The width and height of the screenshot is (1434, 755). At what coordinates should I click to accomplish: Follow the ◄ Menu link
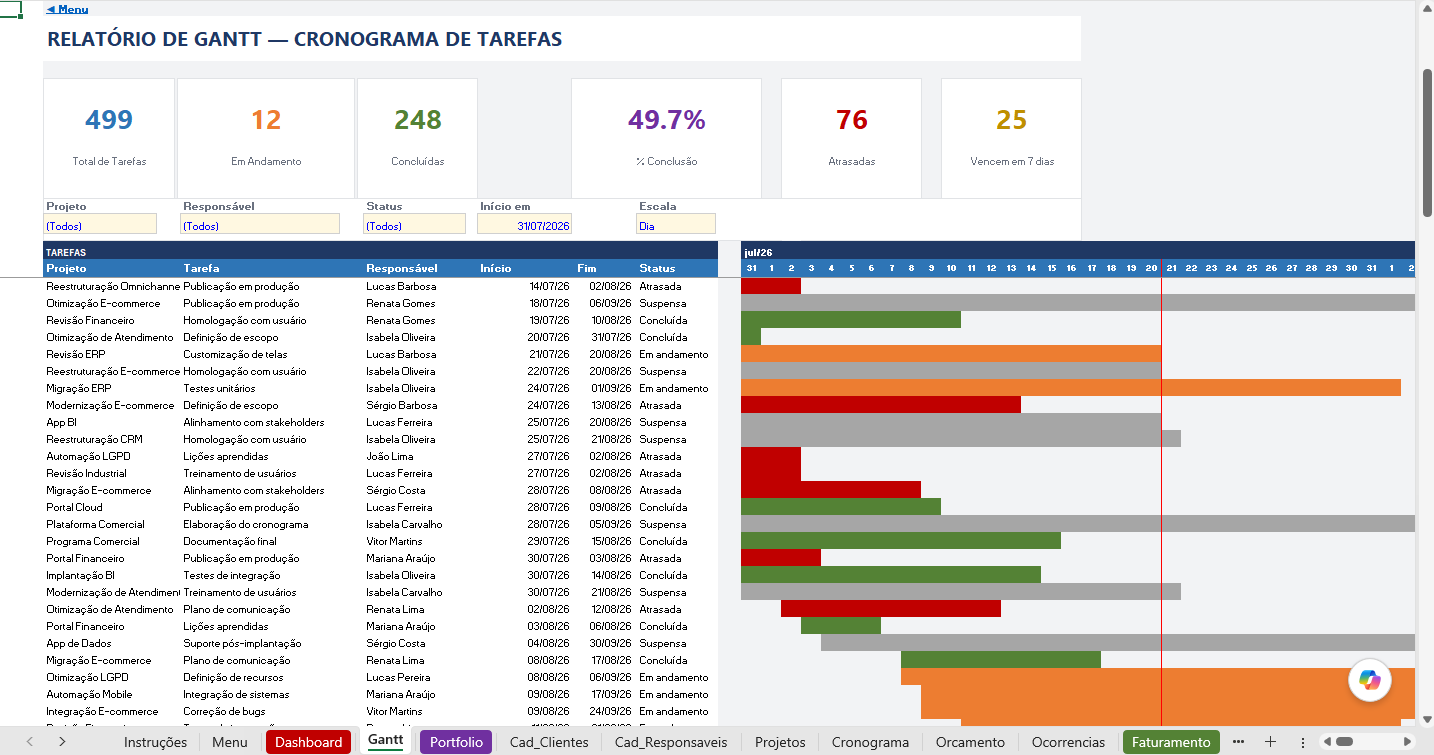click(67, 9)
